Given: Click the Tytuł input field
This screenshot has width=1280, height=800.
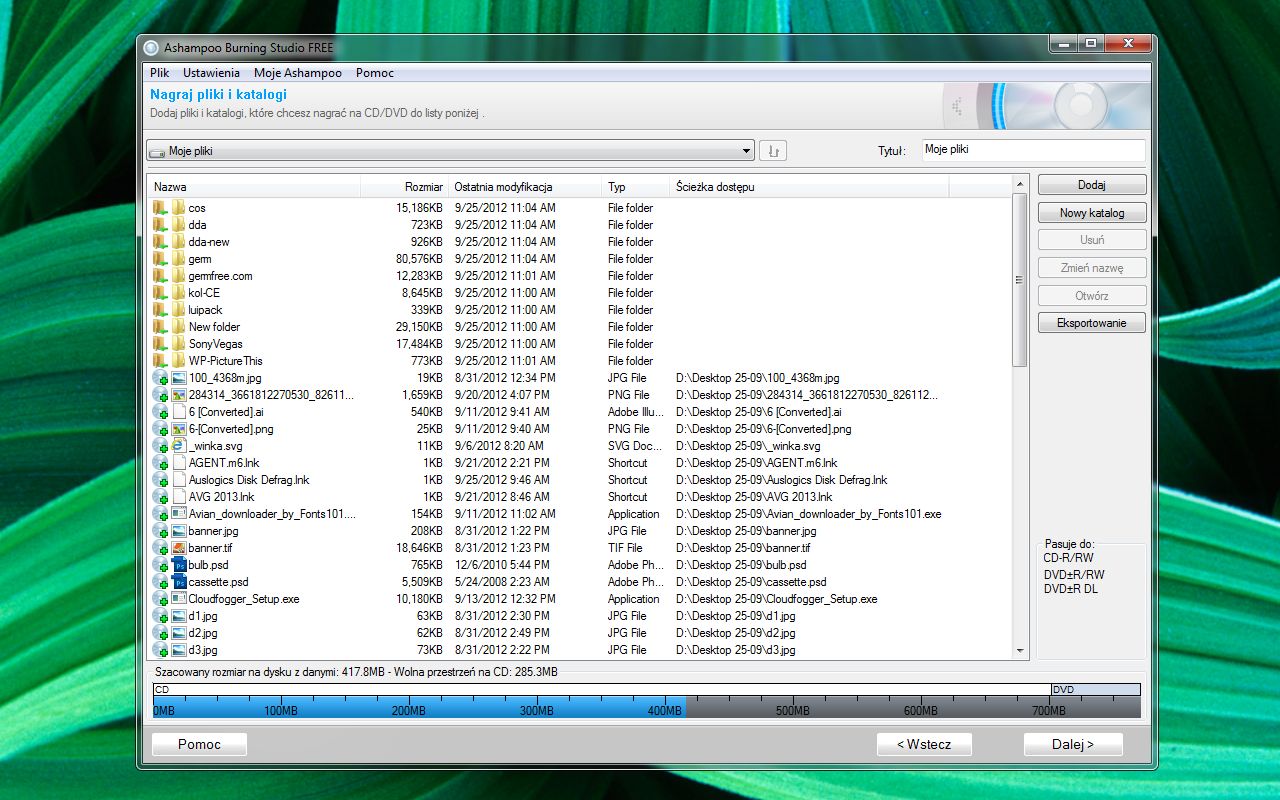Looking at the screenshot, I should [x=1033, y=150].
